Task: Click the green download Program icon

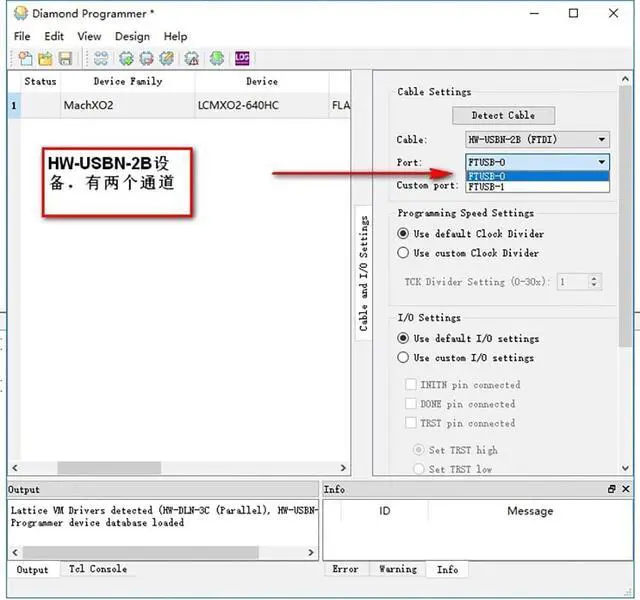Action: pos(217,59)
